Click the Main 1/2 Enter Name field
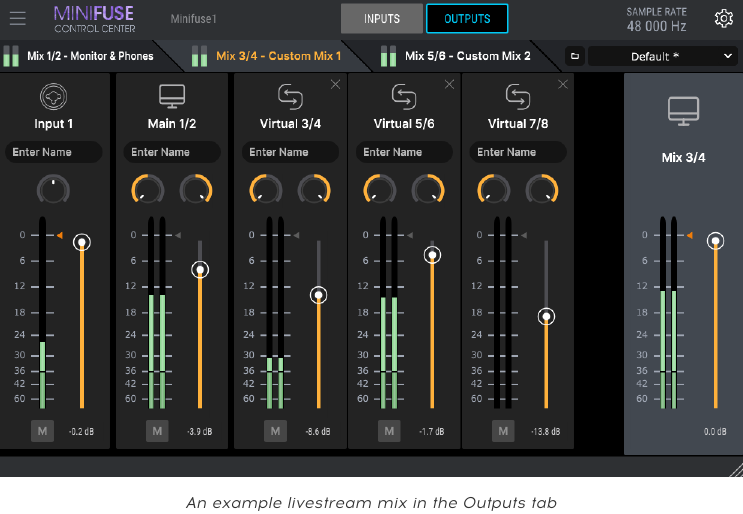Screen dimensions: 743x514 172,152
